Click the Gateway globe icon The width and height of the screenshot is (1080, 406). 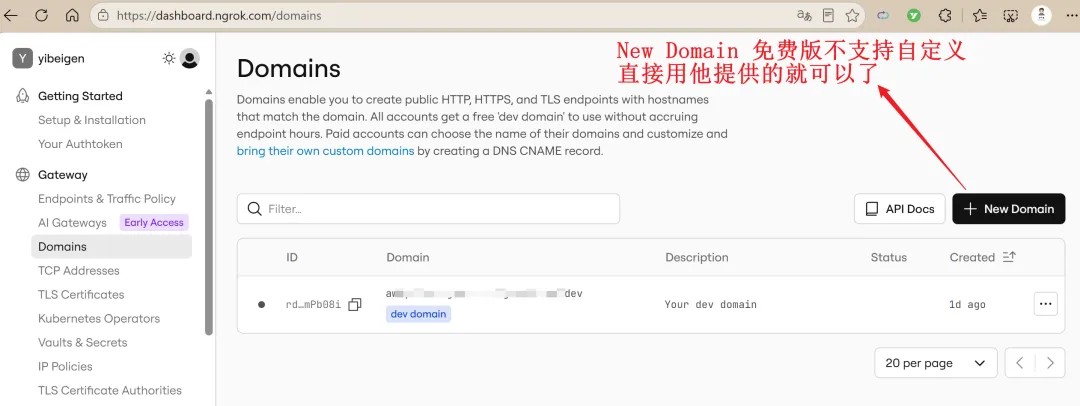23,174
